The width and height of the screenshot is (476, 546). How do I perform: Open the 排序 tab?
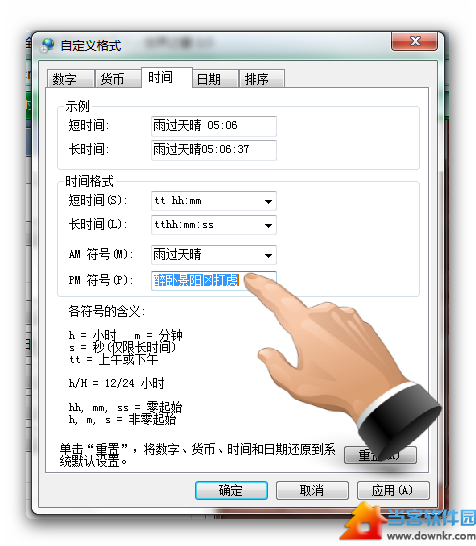[x=262, y=79]
